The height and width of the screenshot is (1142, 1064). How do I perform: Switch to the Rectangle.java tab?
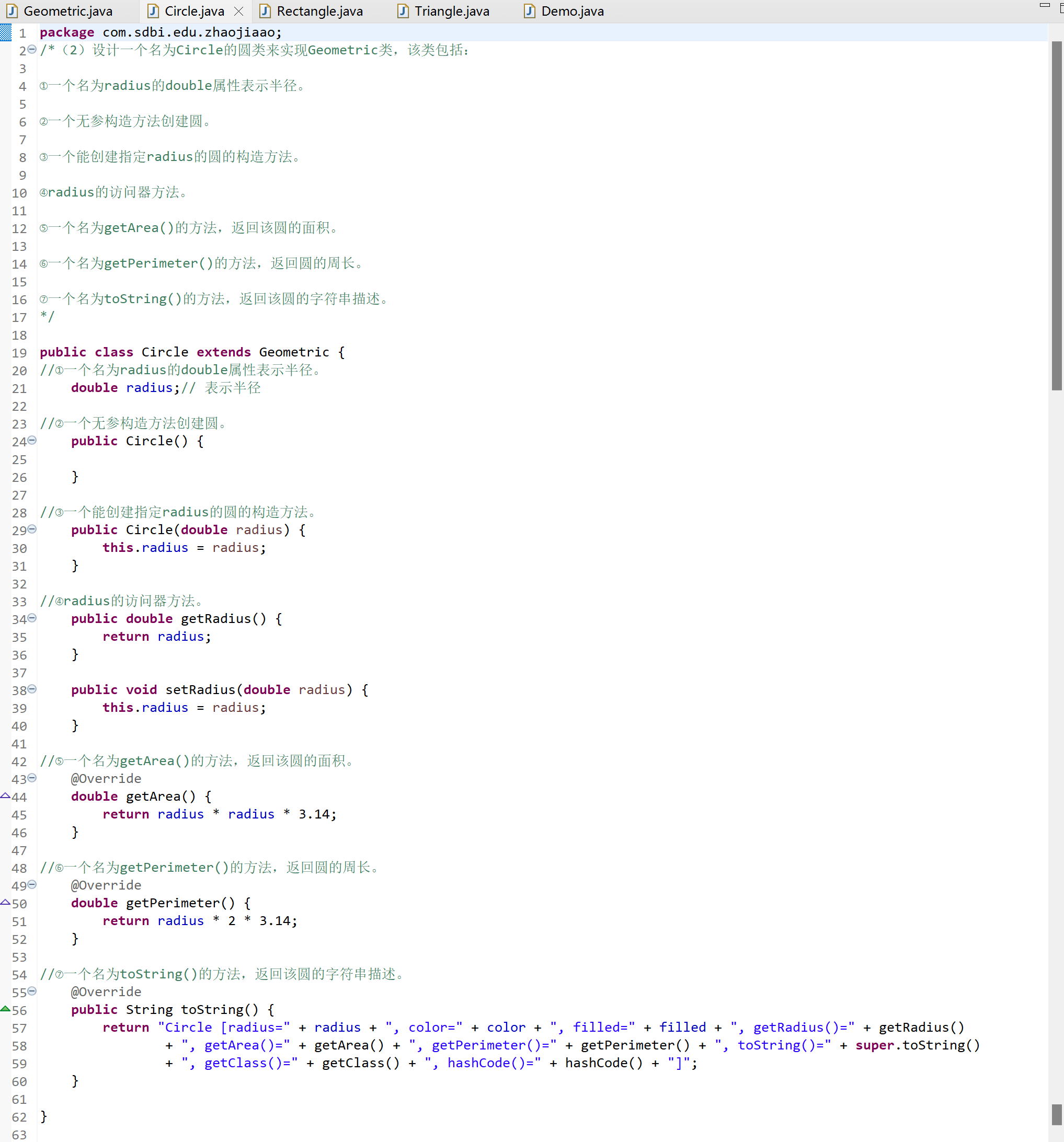(x=319, y=11)
